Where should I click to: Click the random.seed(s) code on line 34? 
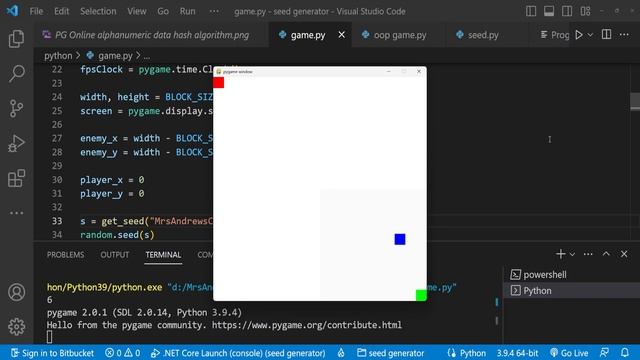[x=118, y=235]
